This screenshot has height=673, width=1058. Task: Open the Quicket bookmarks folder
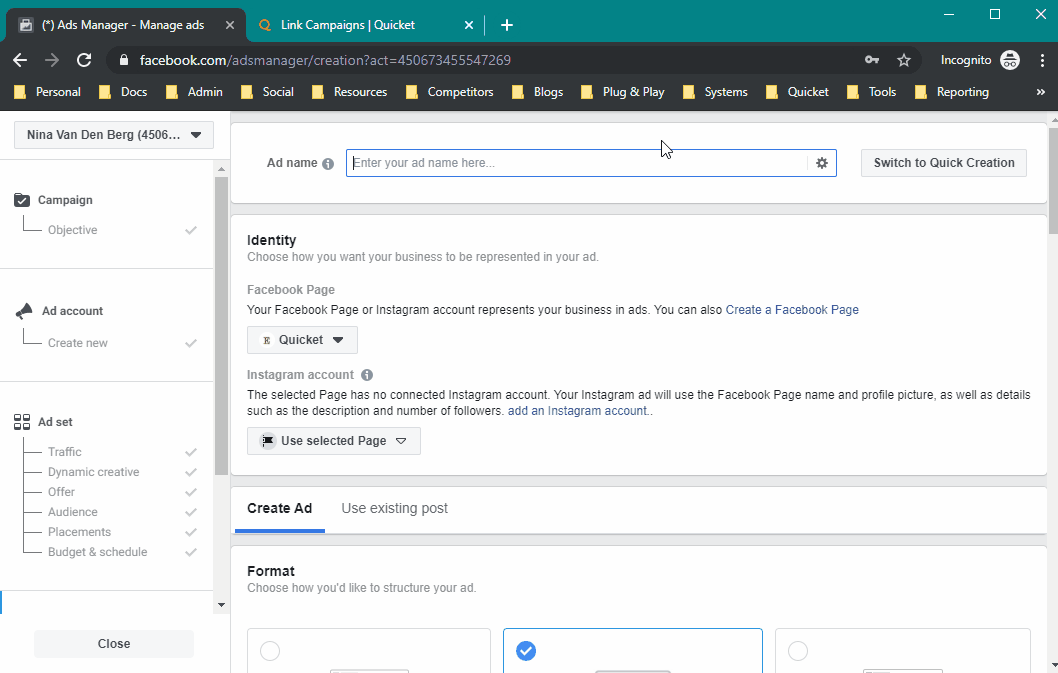798,92
